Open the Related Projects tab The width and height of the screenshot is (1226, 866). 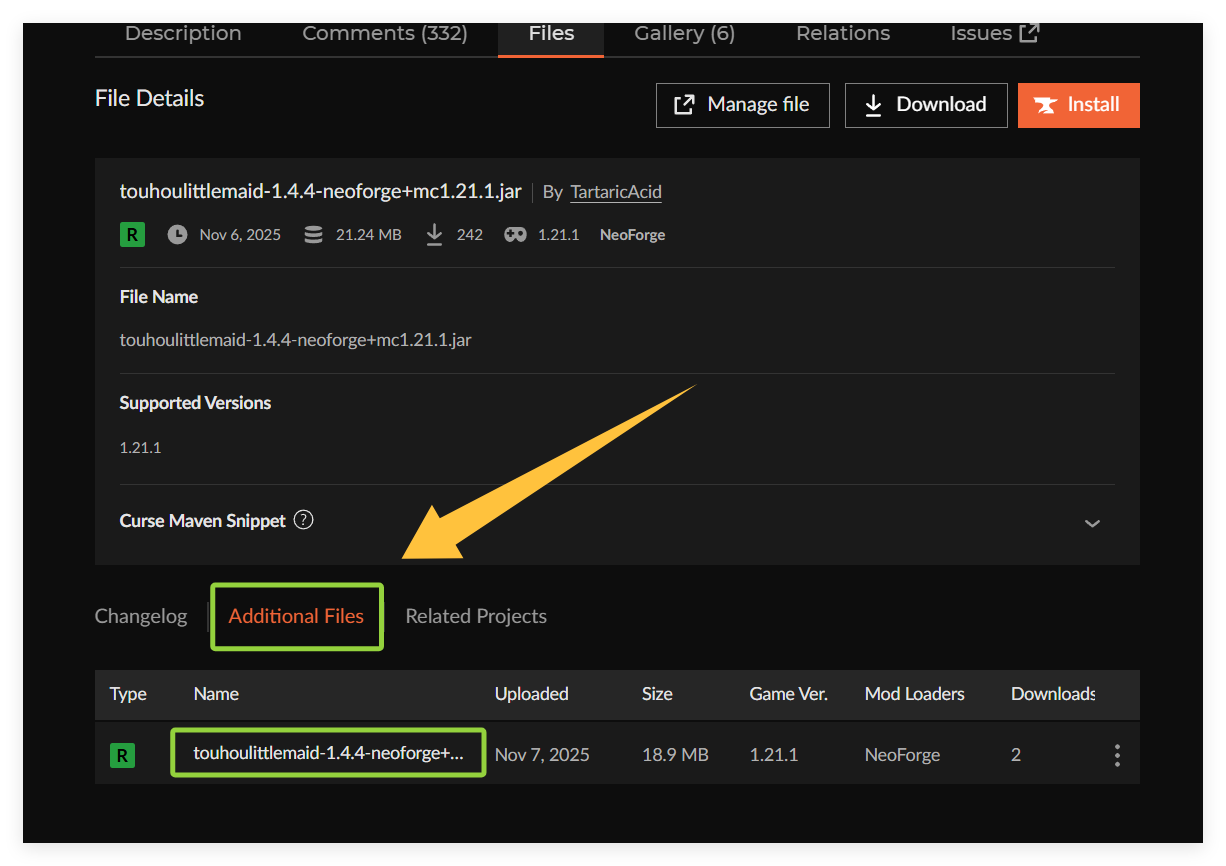[476, 616]
